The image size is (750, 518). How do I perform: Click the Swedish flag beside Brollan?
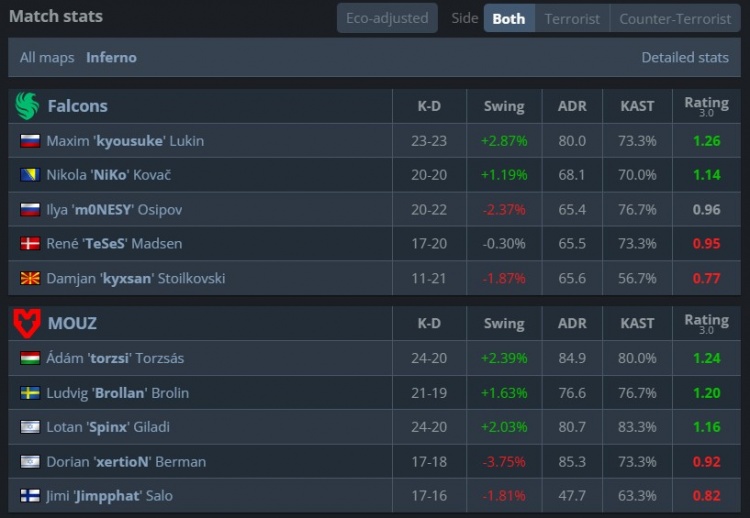click(x=29, y=393)
